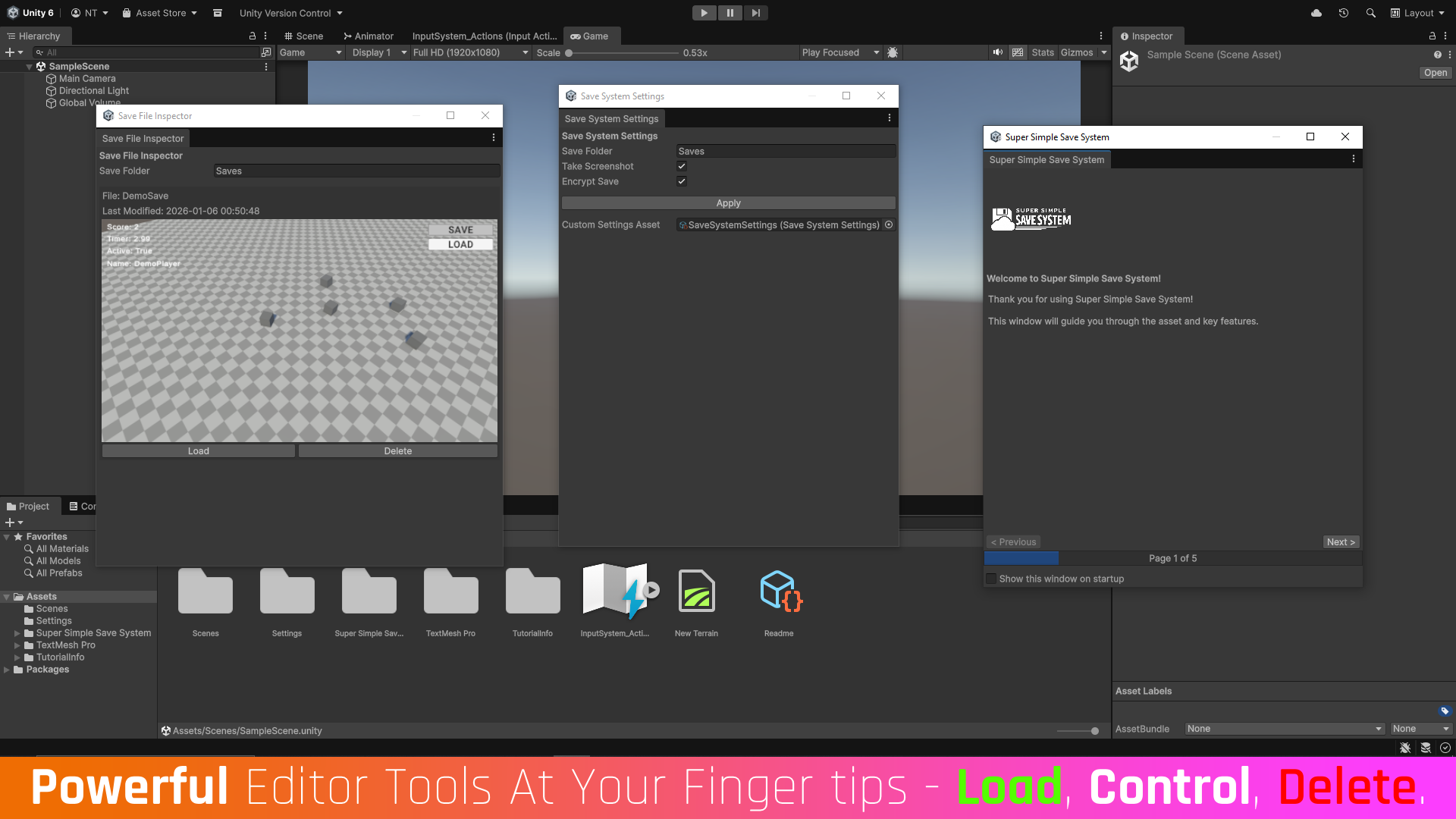Open the Animator tab
This screenshot has height=819, width=1456.
(369, 36)
